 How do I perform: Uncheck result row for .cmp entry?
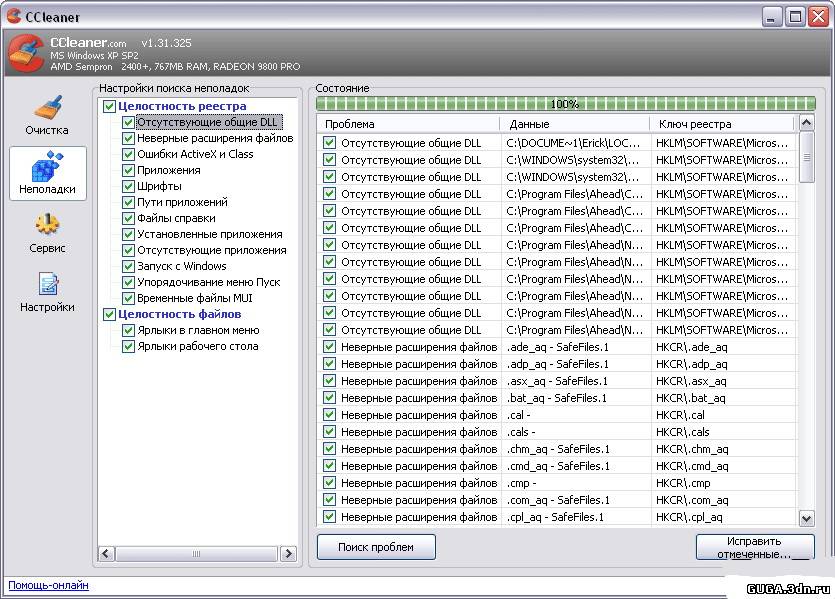click(x=330, y=483)
